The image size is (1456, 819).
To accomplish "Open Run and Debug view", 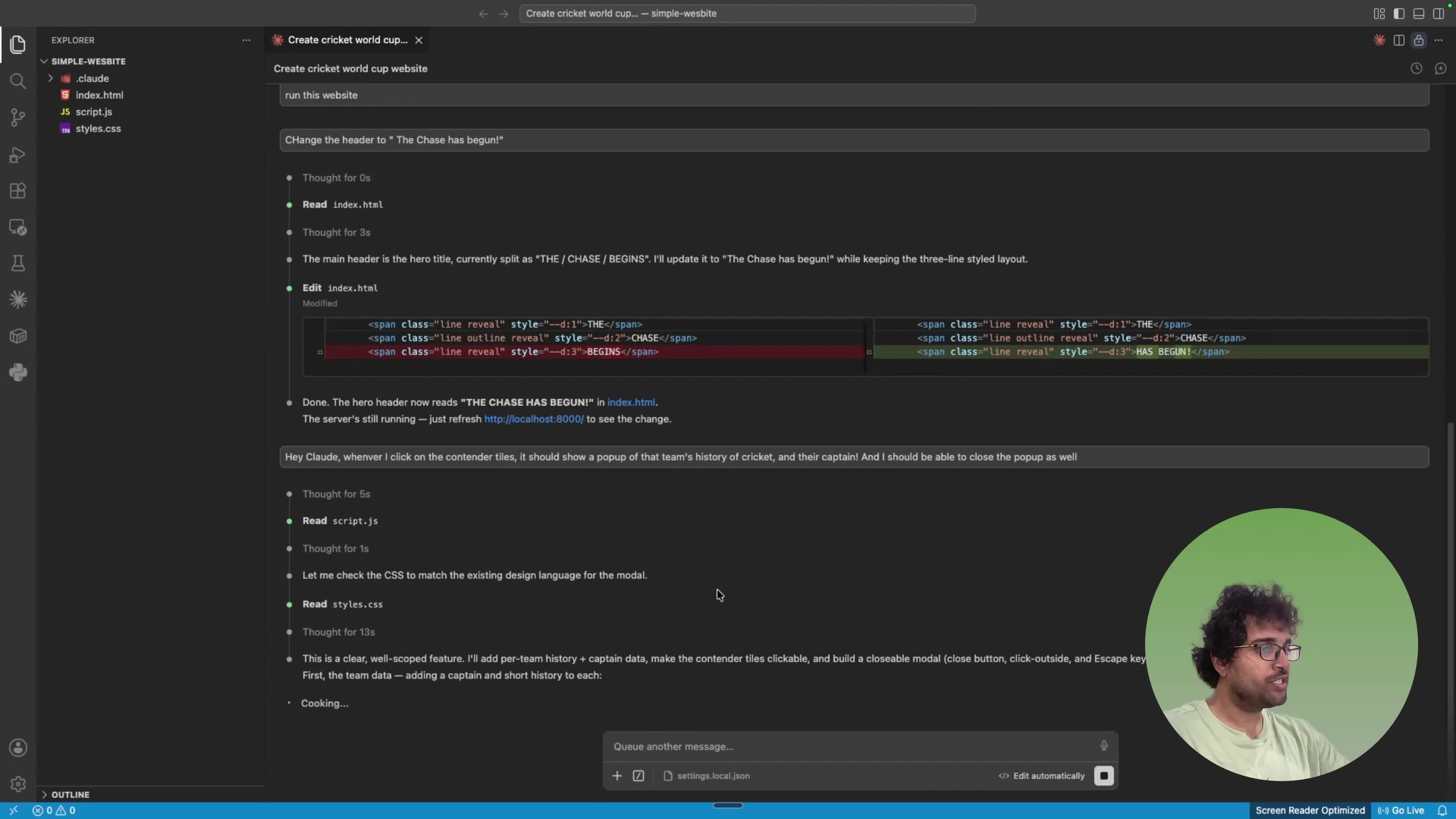I will 17,154.
